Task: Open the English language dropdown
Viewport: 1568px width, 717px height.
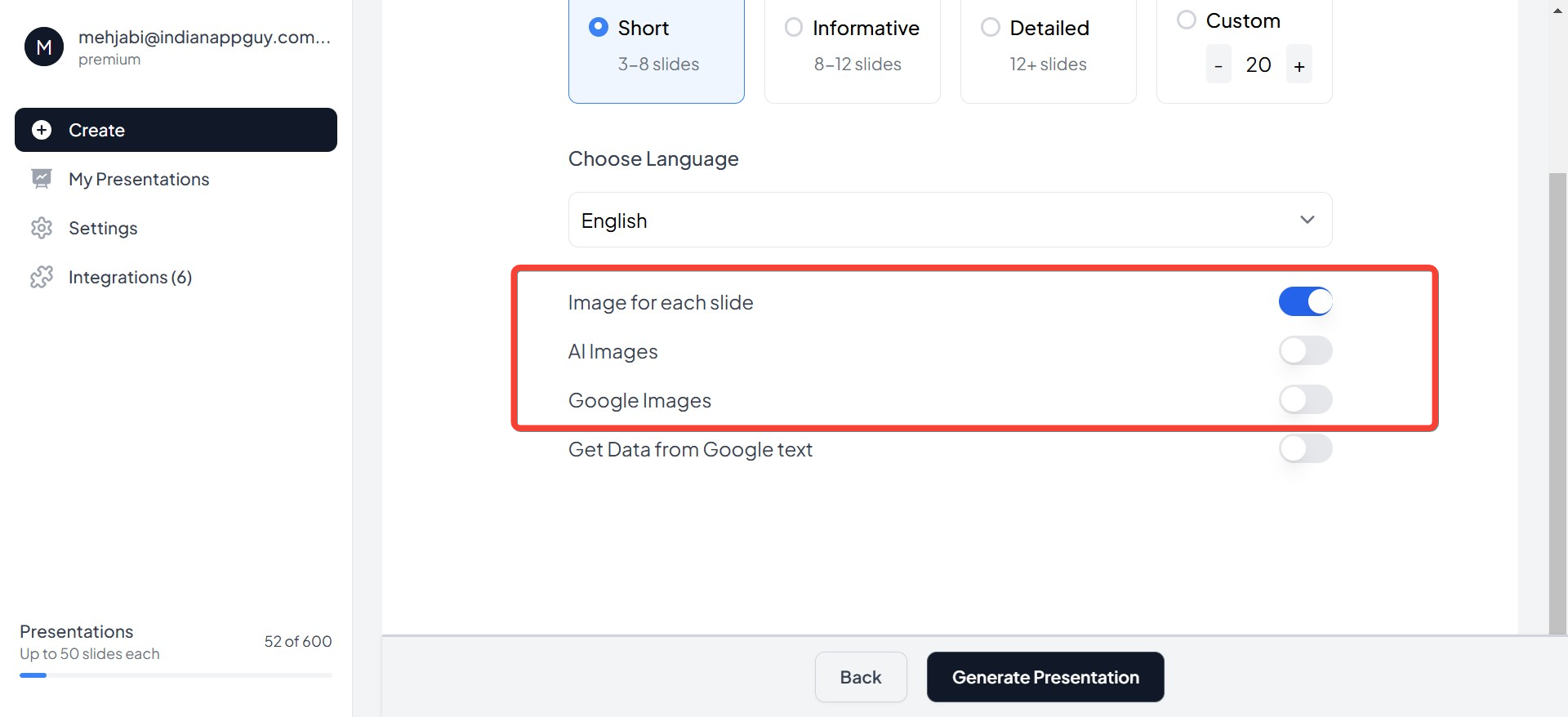Action: (x=950, y=220)
